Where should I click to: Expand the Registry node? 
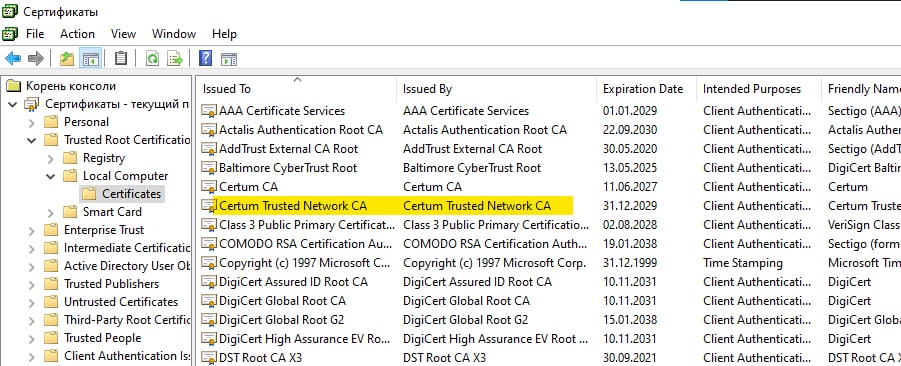pyautogui.click(x=51, y=159)
